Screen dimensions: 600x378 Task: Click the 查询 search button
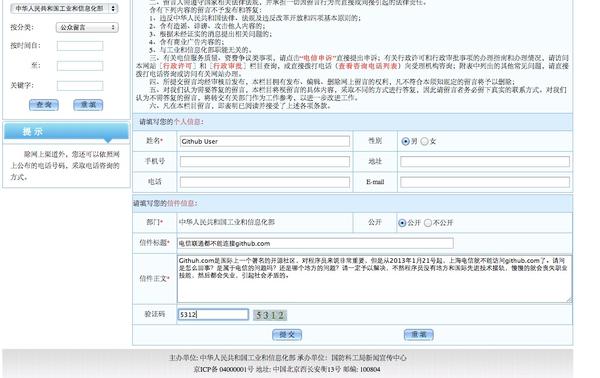coord(44,105)
